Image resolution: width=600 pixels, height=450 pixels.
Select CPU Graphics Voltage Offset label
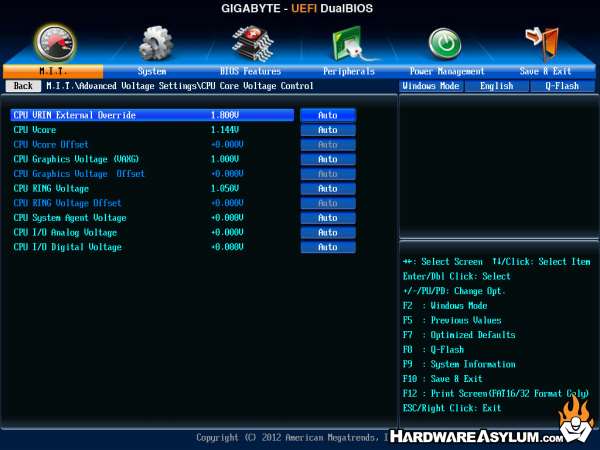tap(79, 174)
